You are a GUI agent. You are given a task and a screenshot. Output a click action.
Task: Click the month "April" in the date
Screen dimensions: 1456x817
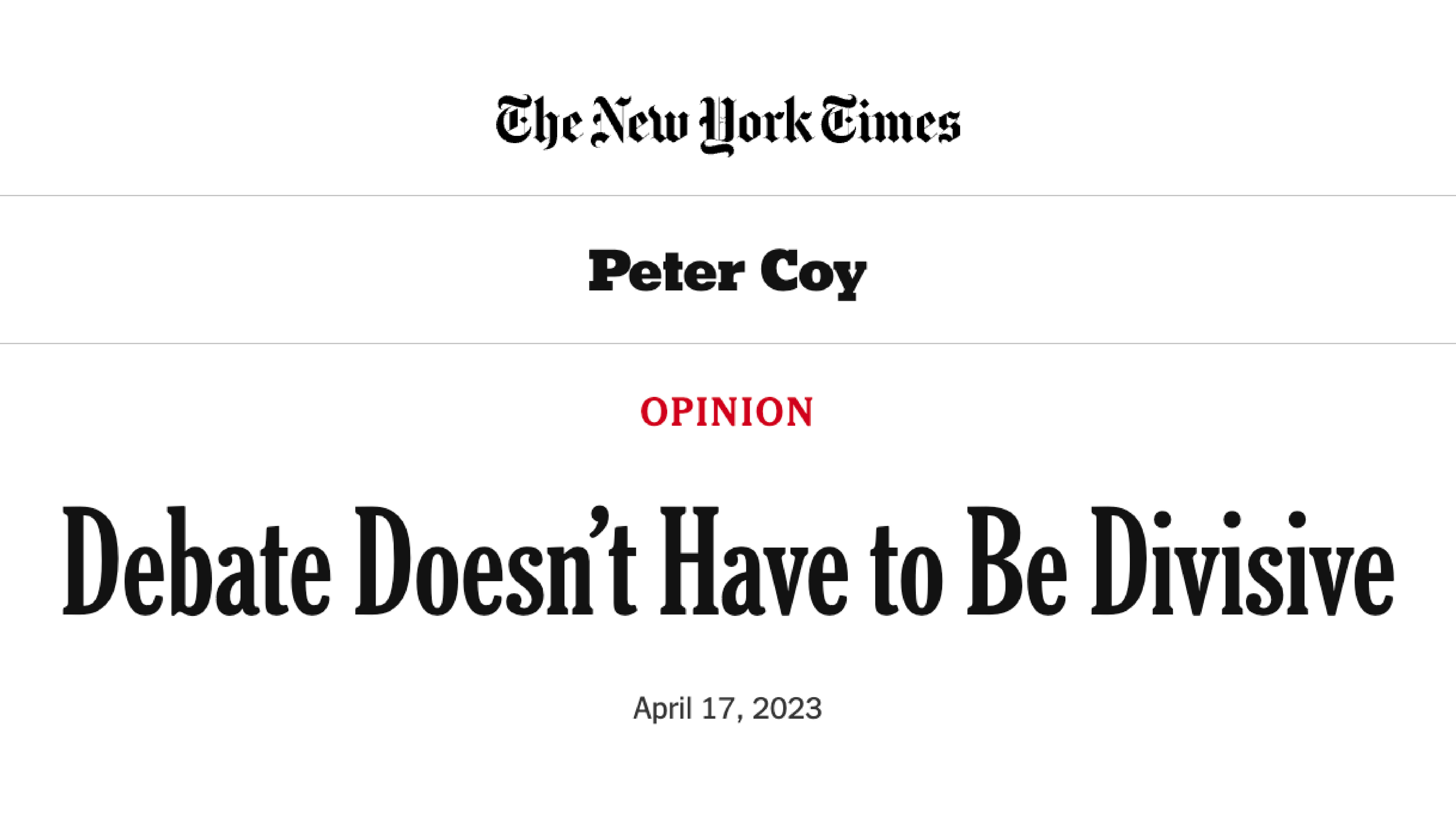point(662,709)
